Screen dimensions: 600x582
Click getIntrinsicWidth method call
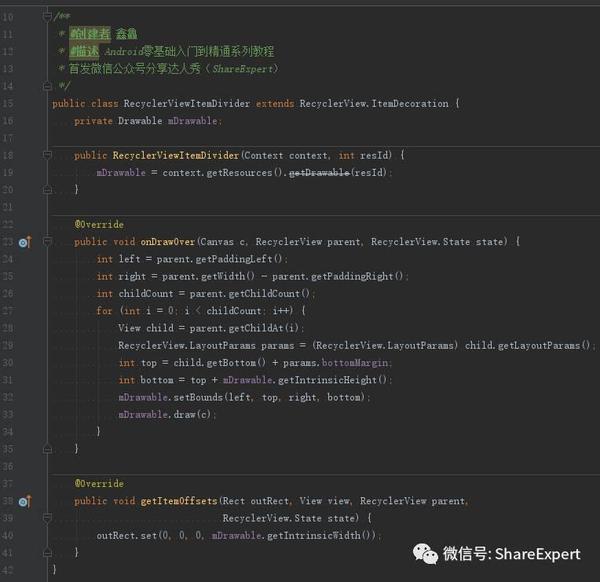point(314,535)
